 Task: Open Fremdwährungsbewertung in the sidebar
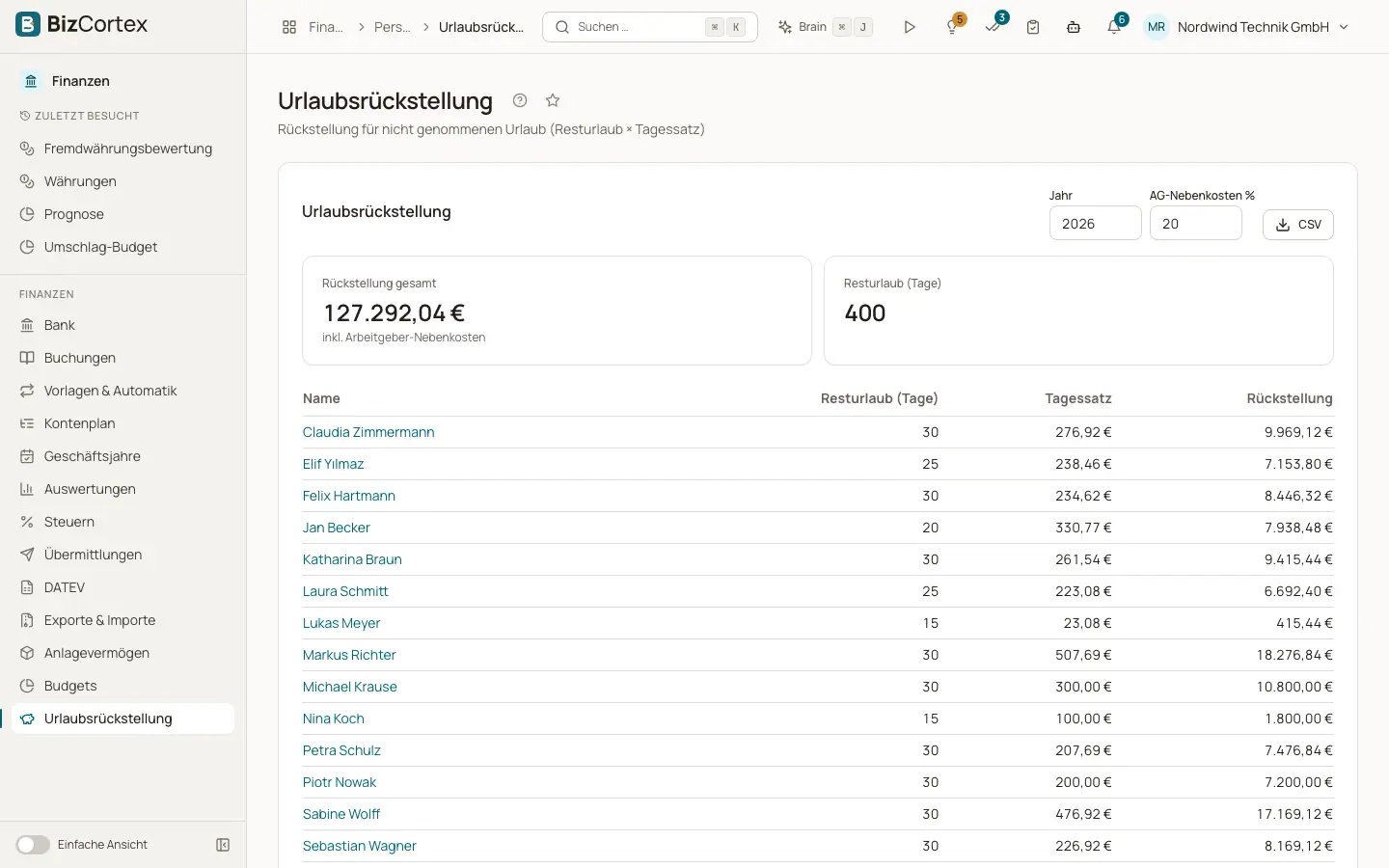[x=123, y=149]
